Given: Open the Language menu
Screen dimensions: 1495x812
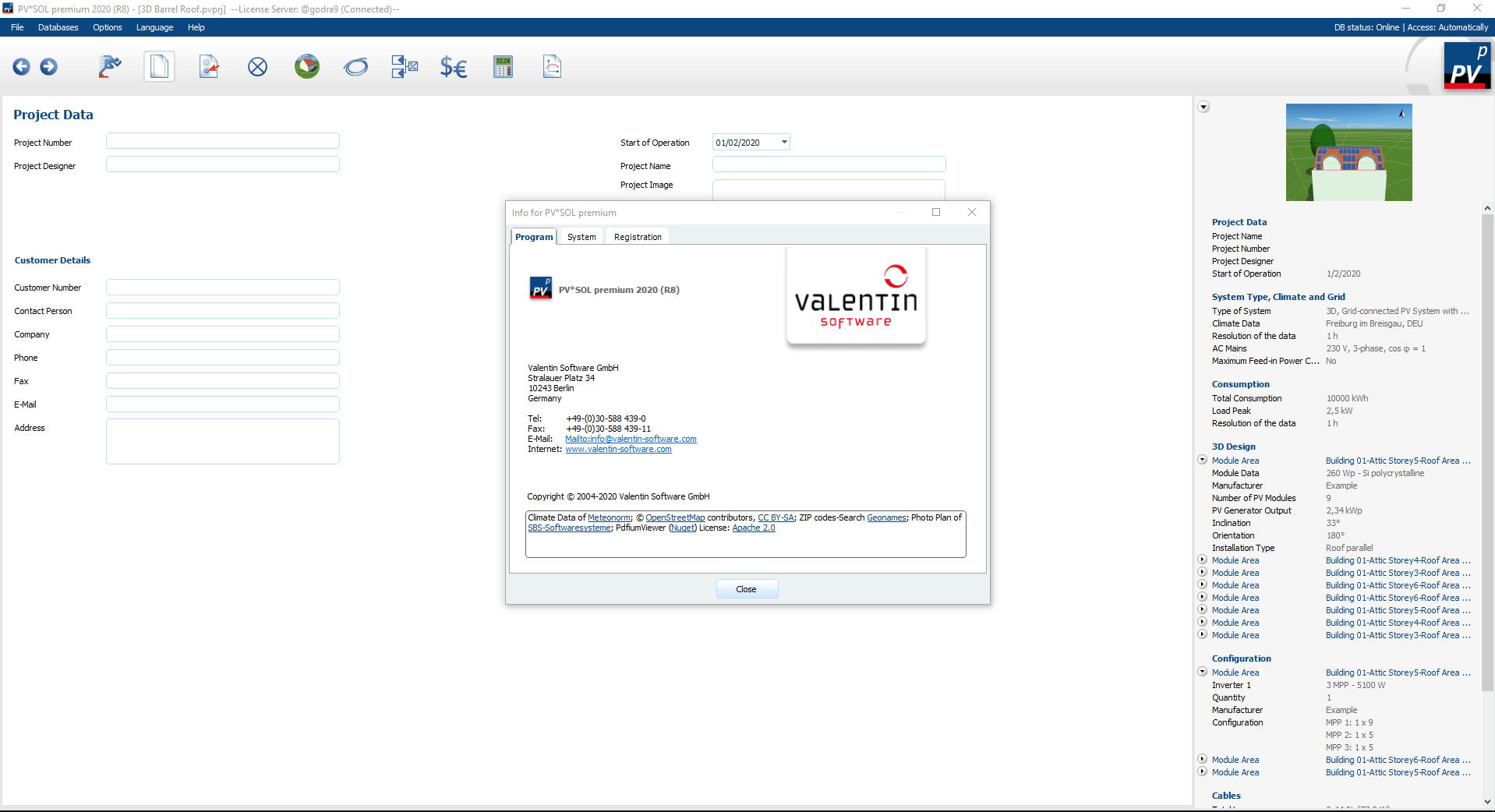Looking at the screenshot, I should (155, 27).
